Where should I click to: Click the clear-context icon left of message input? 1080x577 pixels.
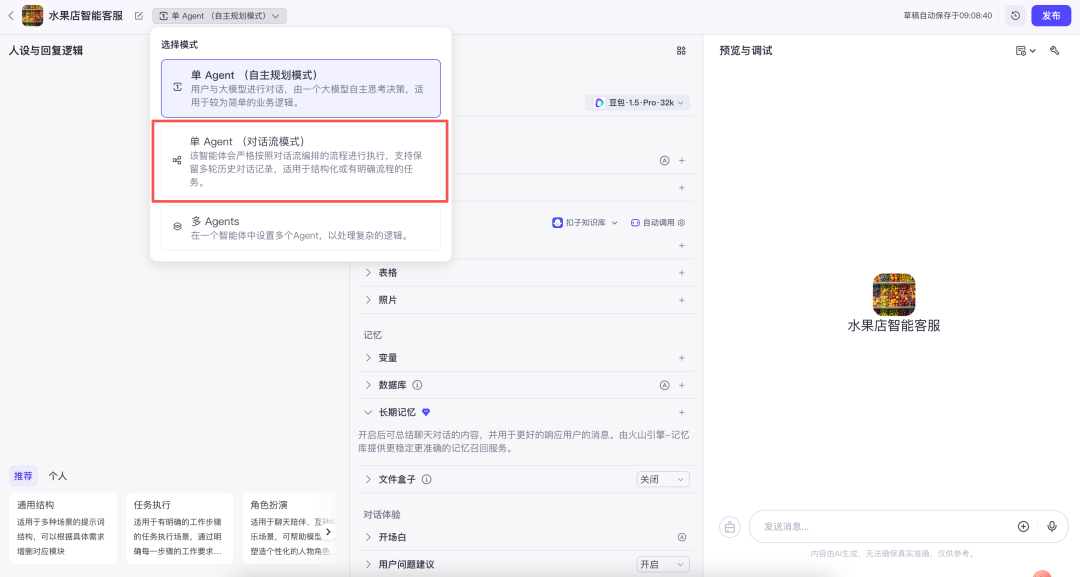[730, 527]
